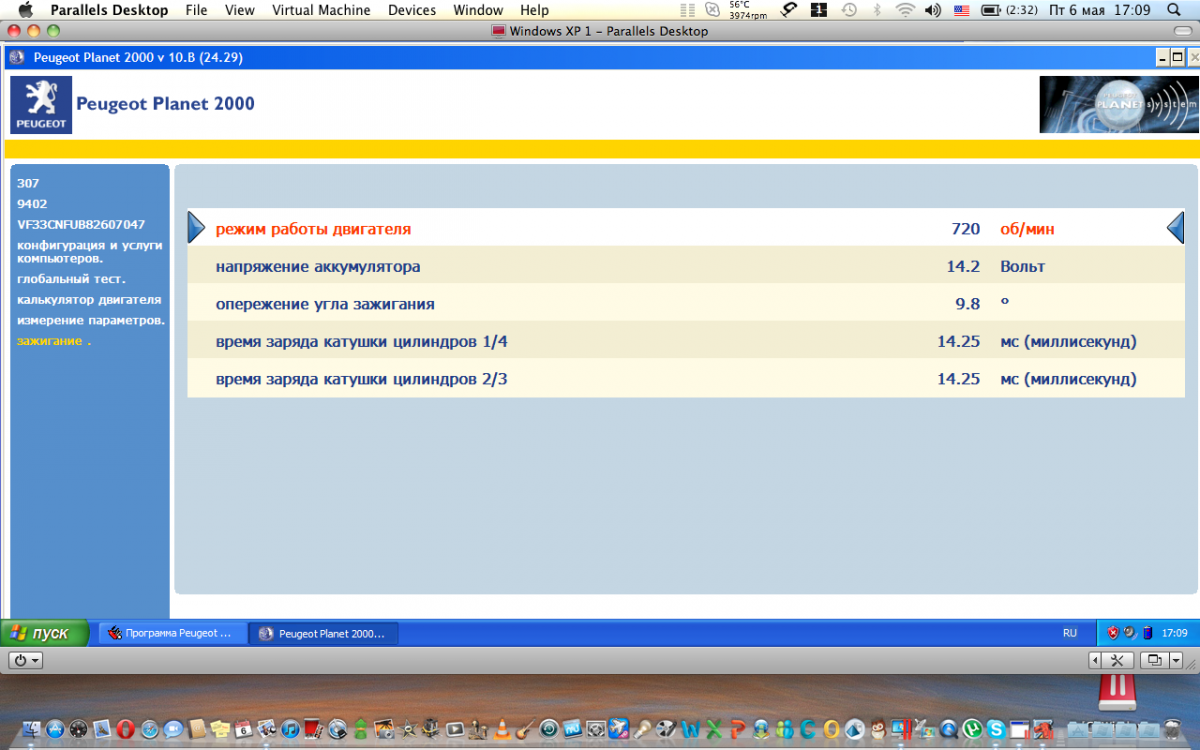Open the Parallels view mode dropdown

click(x=1162, y=660)
